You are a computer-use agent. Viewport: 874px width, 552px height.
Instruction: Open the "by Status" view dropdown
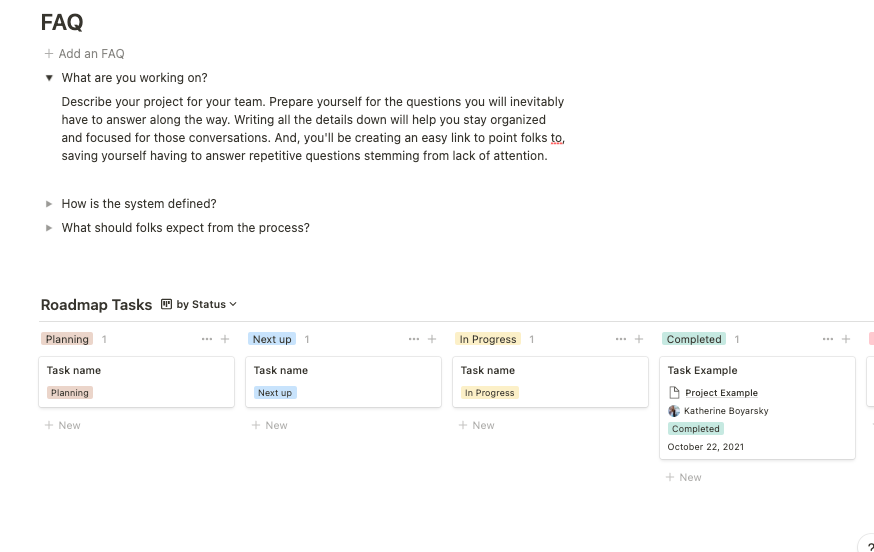pyautogui.click(x=199, y=304)
